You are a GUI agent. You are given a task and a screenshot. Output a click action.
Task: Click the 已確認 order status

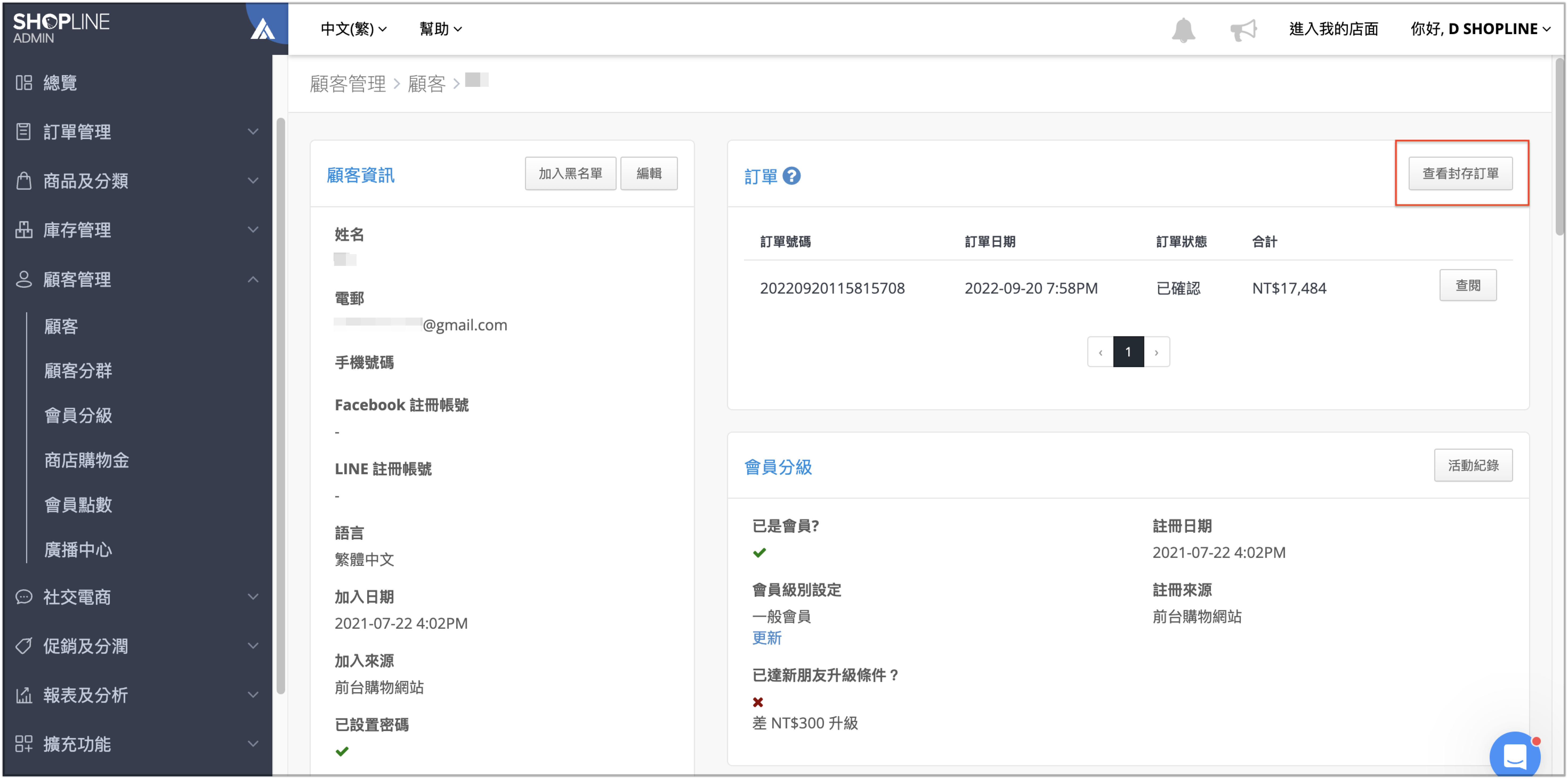click(x=1178, y=288)
